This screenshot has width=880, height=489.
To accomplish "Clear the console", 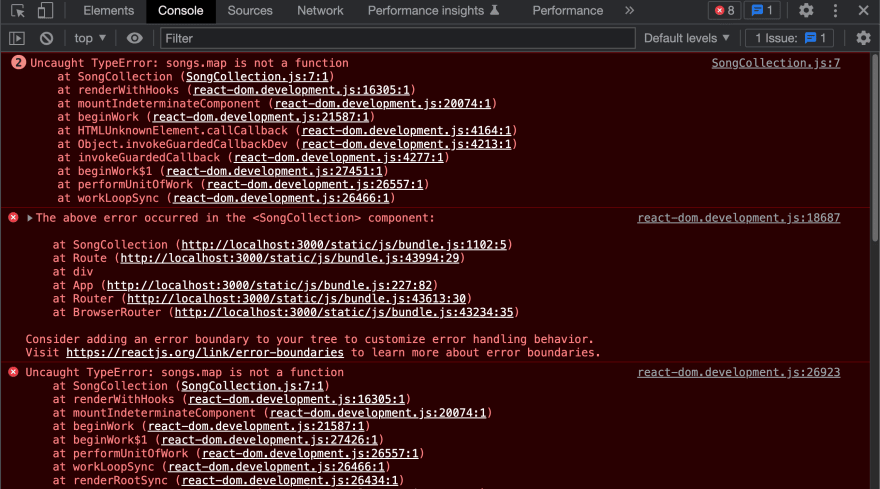I will coord(47,38).
